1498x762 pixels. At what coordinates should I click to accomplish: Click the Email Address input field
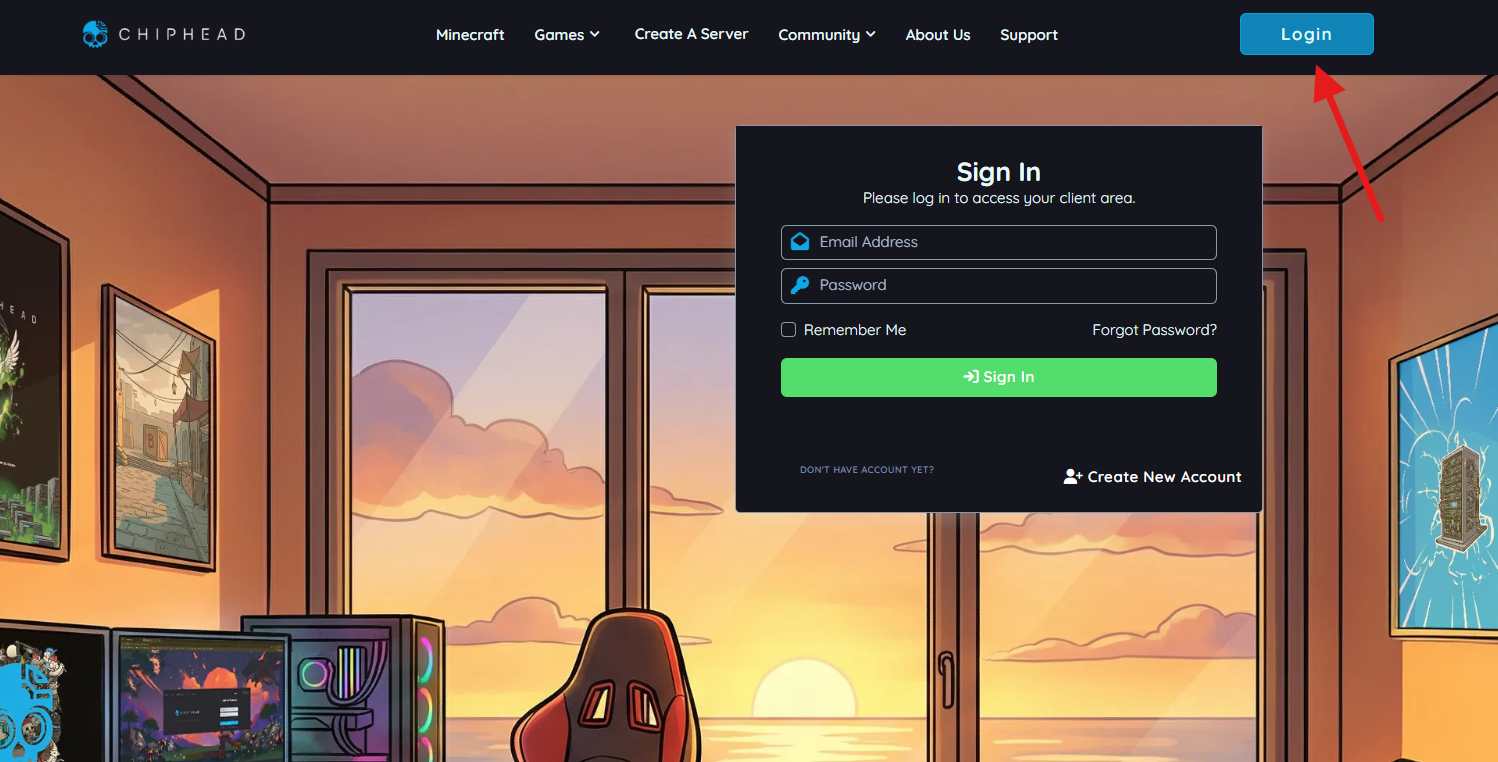click(999, 242)
